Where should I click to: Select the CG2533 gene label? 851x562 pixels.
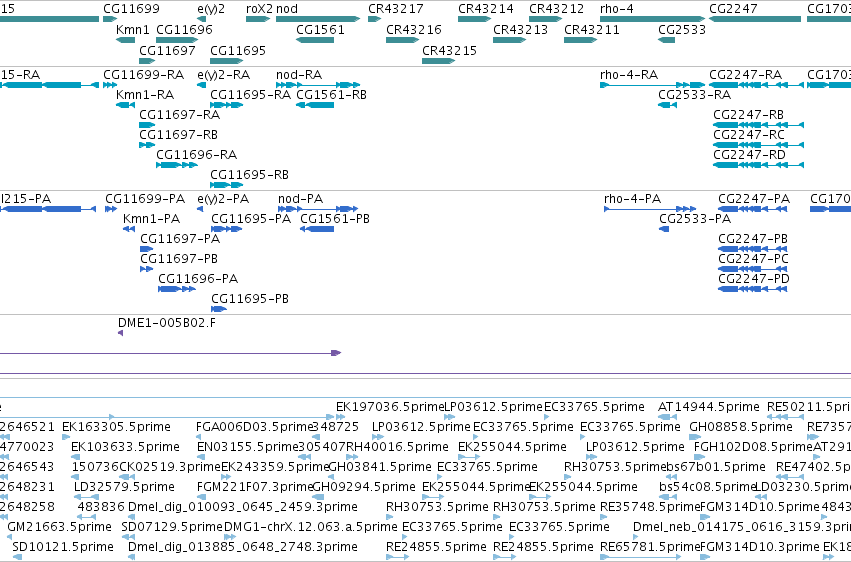point(682,29)
